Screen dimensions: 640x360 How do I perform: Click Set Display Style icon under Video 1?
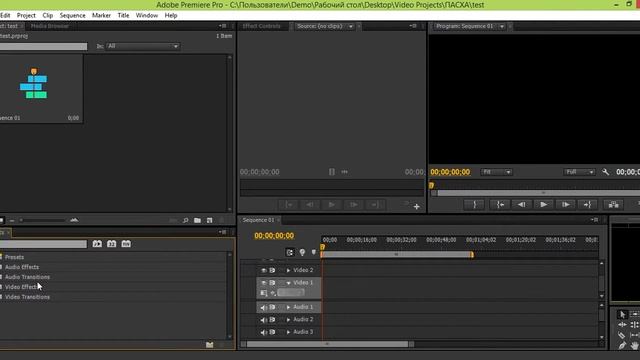[x=264, y=293]
